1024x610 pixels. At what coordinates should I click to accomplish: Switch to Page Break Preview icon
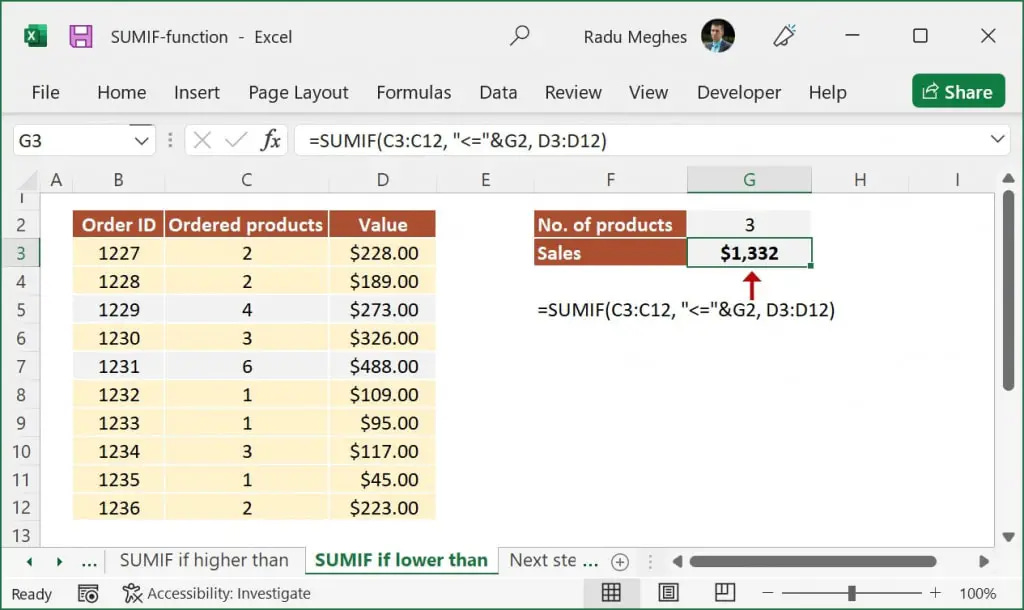(x=725, y=592)
